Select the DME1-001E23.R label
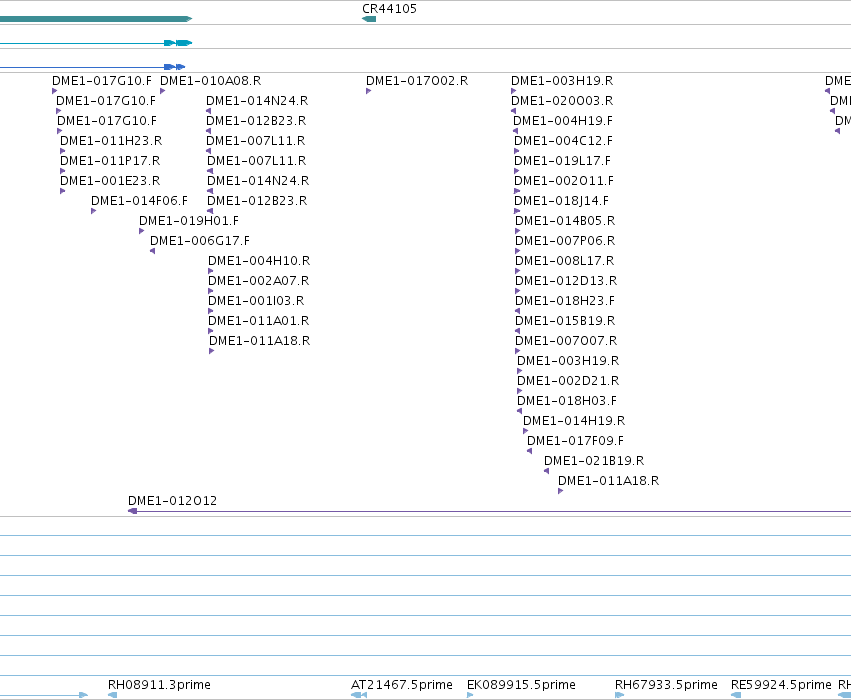Screen dimensions: 851x700 110,181
